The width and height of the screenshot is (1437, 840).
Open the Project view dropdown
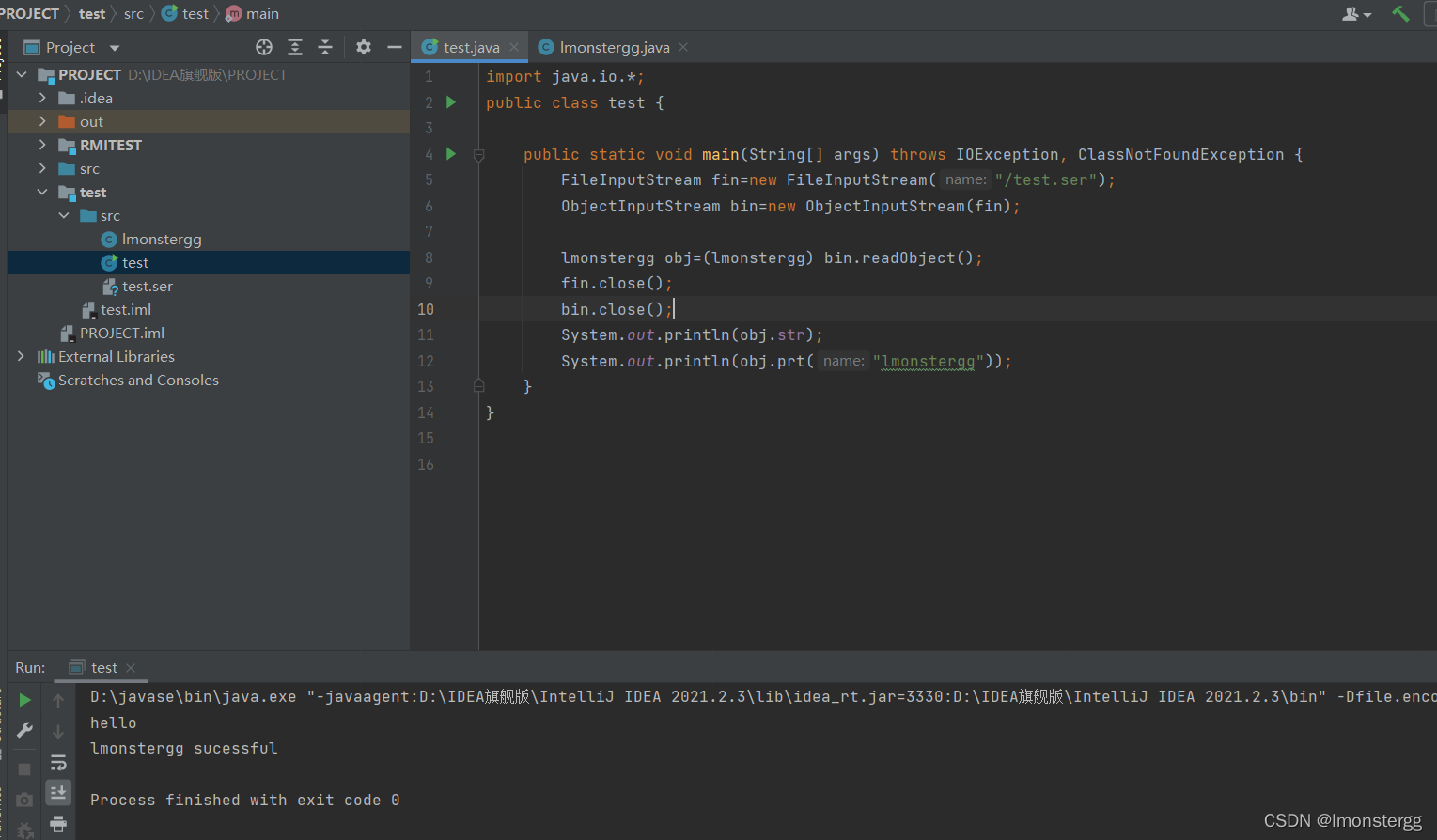(115, 48)
